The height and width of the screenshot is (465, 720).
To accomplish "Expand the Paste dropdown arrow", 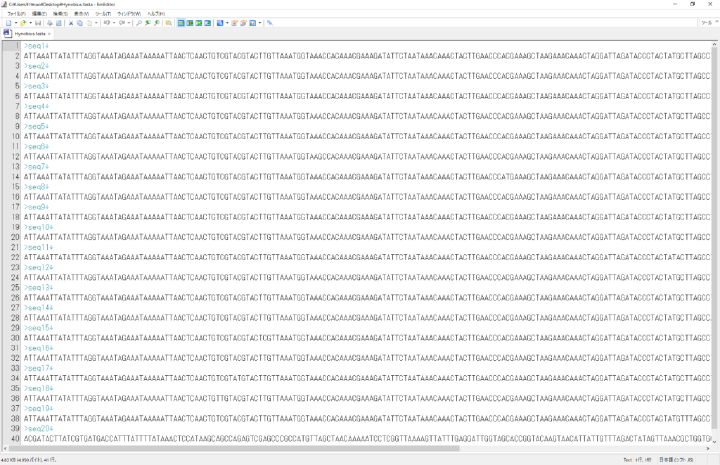I will coord(96,22).
